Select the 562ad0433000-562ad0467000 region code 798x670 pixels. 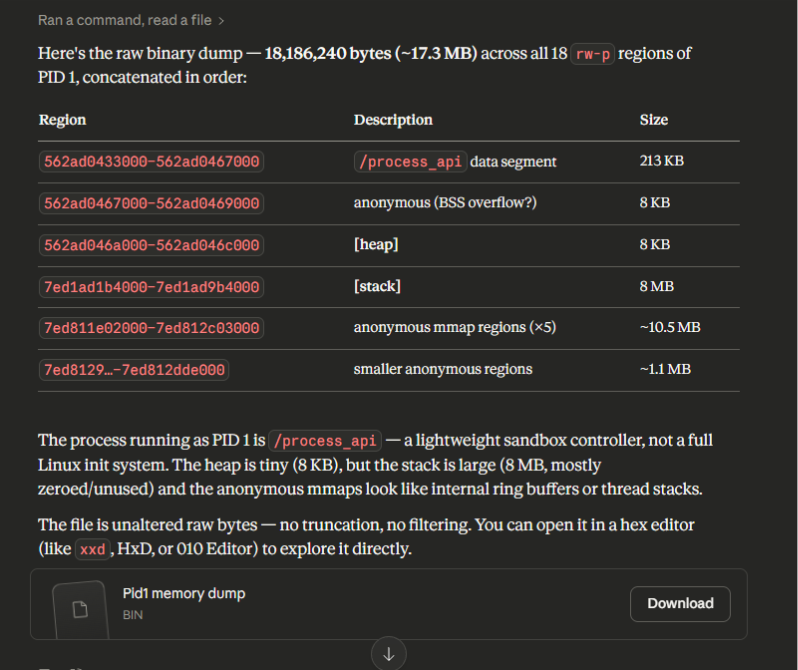(x=151, y=161)
